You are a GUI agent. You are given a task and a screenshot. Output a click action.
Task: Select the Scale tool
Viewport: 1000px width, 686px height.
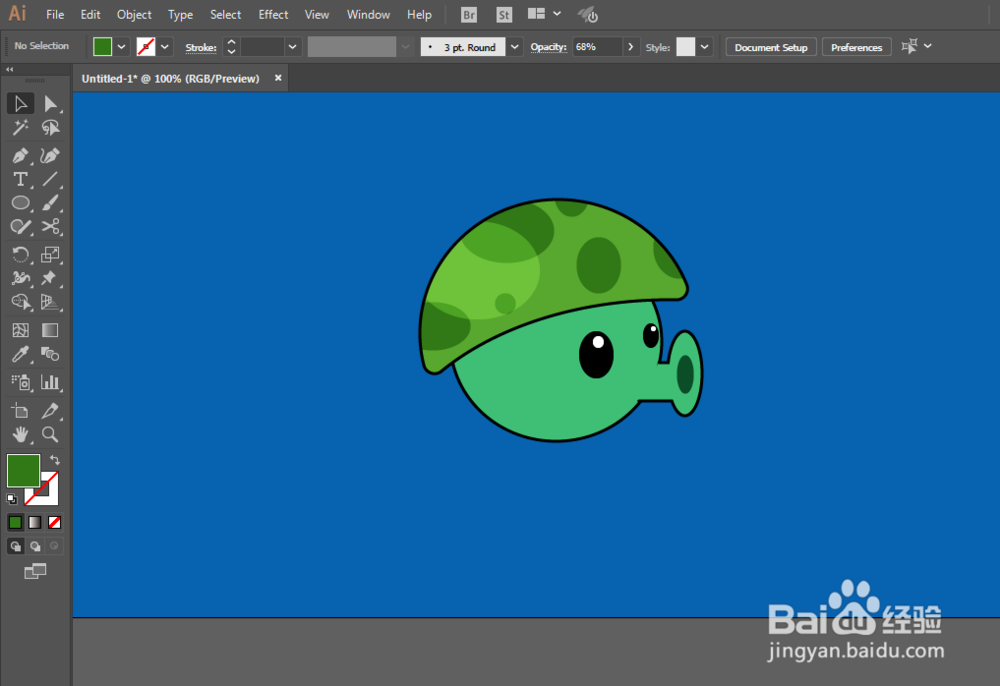click(x=50, y=254)
